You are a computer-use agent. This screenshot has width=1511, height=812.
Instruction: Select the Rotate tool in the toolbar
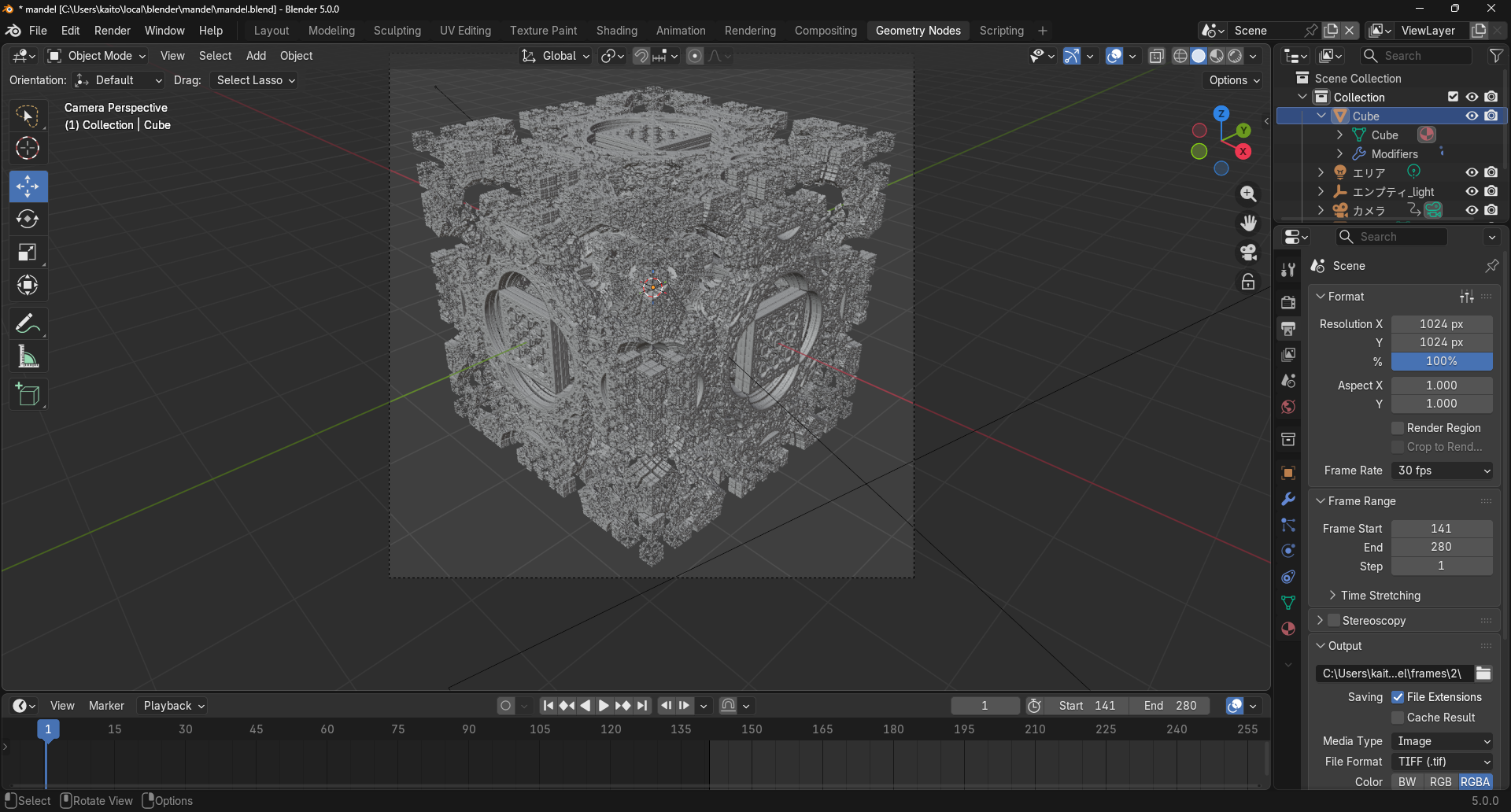click(28, 220)
